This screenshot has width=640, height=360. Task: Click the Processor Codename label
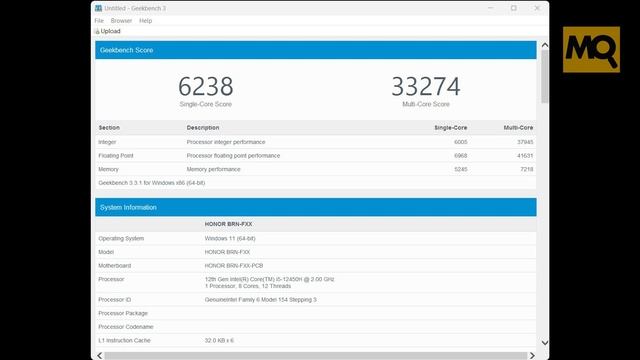point(126,327)
